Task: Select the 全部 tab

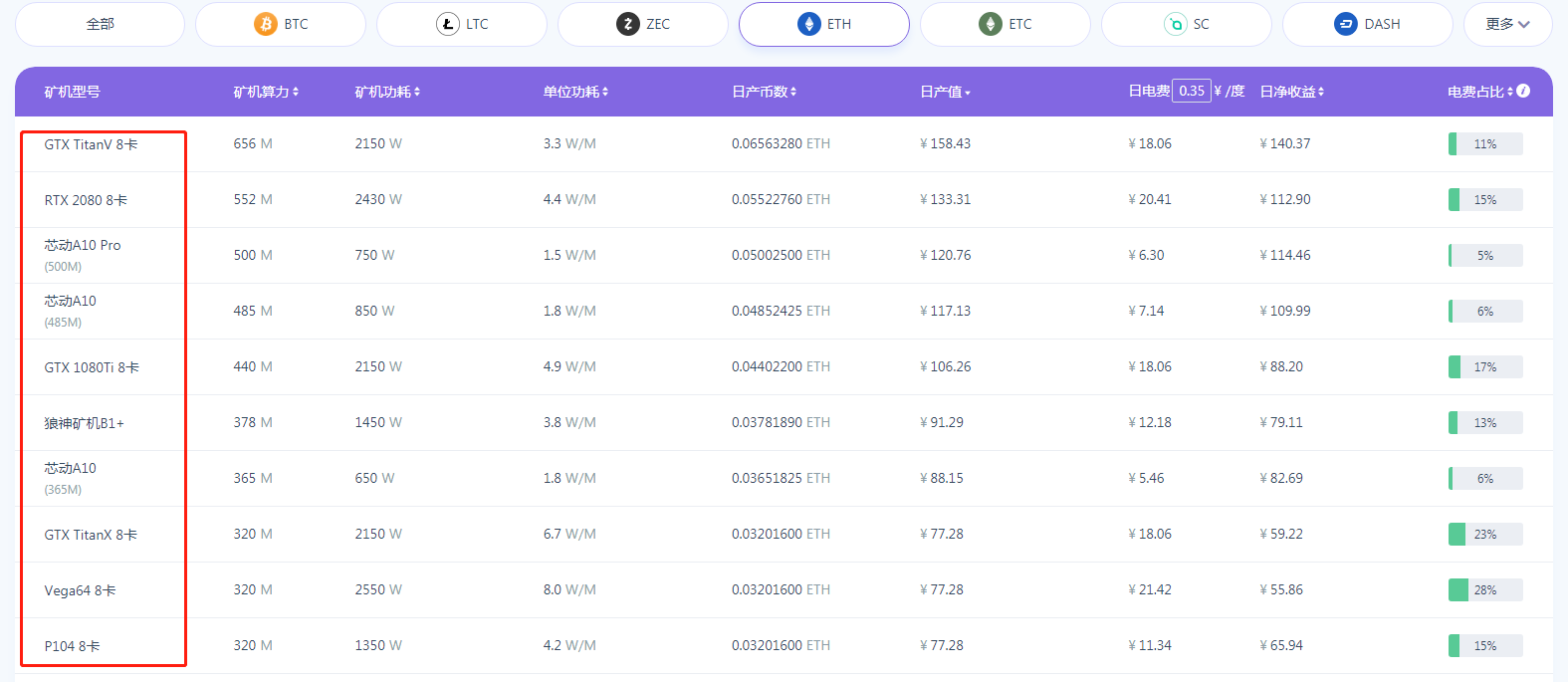Action: pyautogui.click(x=101, y=24)
